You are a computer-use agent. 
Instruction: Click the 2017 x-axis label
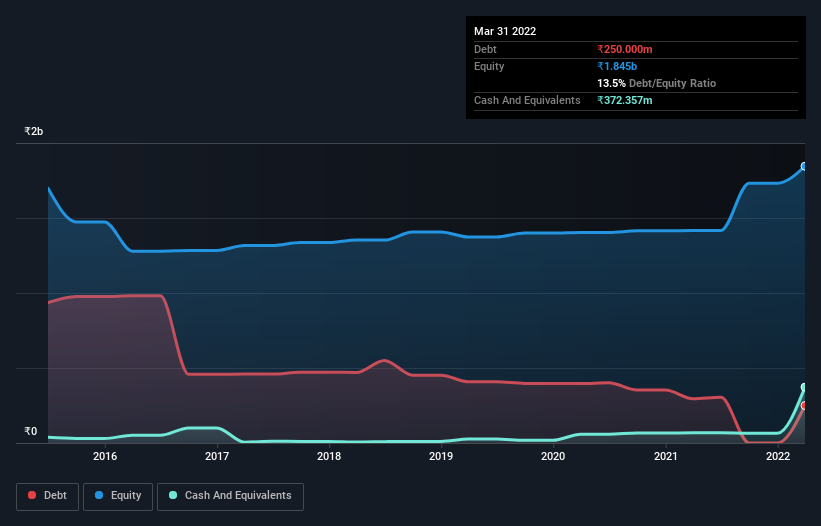217,456
